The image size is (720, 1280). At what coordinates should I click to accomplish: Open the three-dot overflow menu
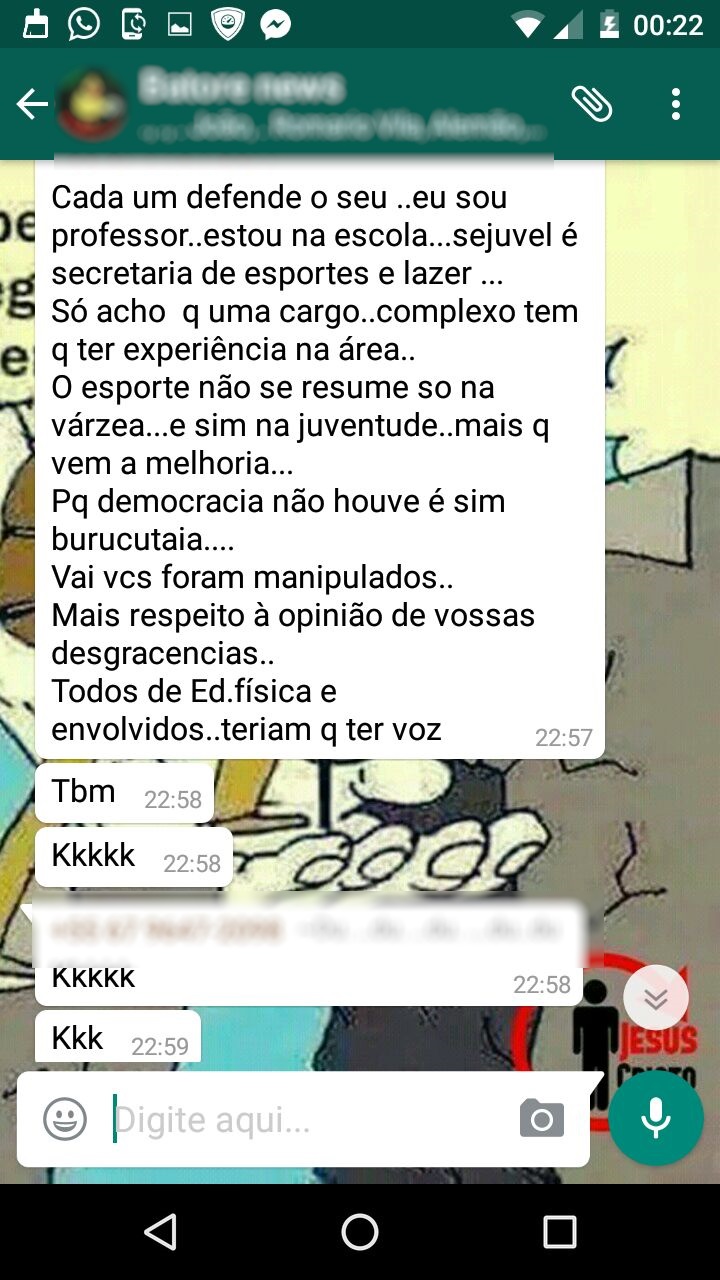[x=677, y=104]
